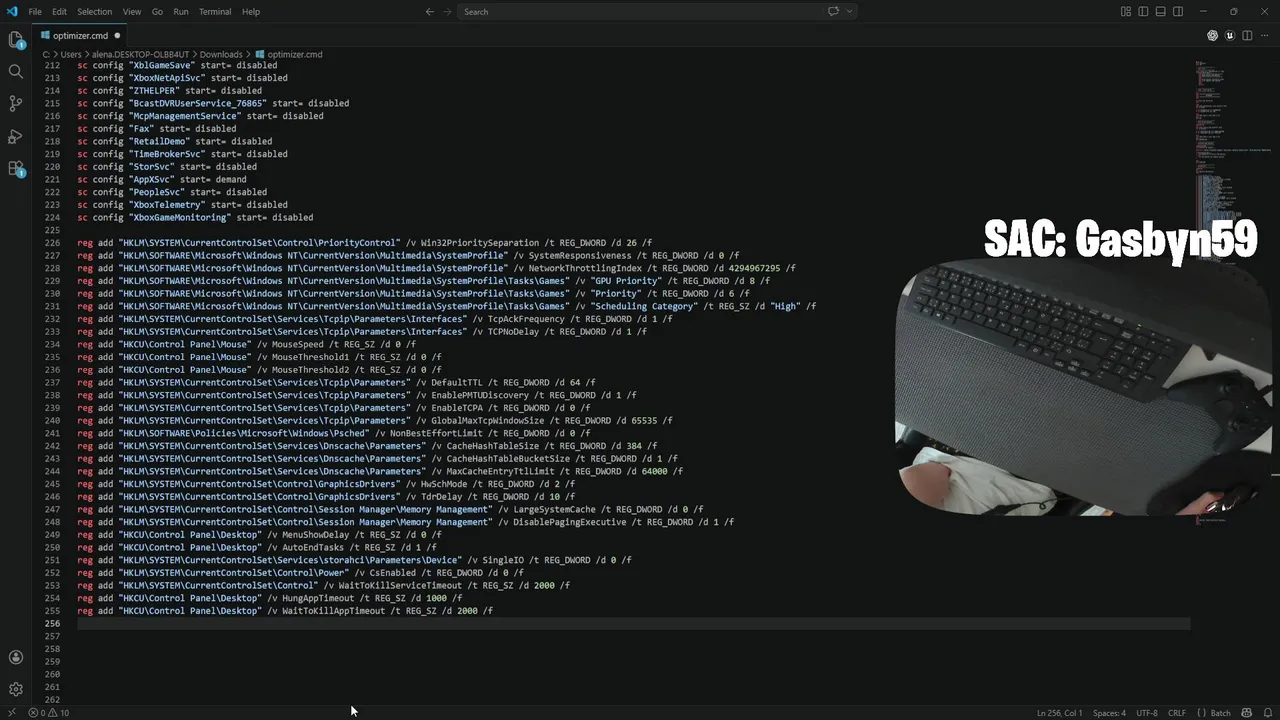The width and height of the screenshot is (1280, 720).
Task: Click the ChatGPT icon in editor toolbar
Action: (1213, 35)
